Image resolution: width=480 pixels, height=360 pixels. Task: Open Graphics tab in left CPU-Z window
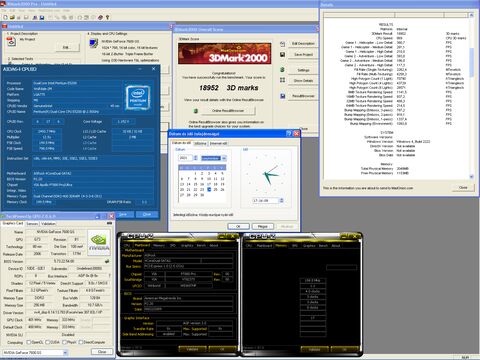(187, 246)
